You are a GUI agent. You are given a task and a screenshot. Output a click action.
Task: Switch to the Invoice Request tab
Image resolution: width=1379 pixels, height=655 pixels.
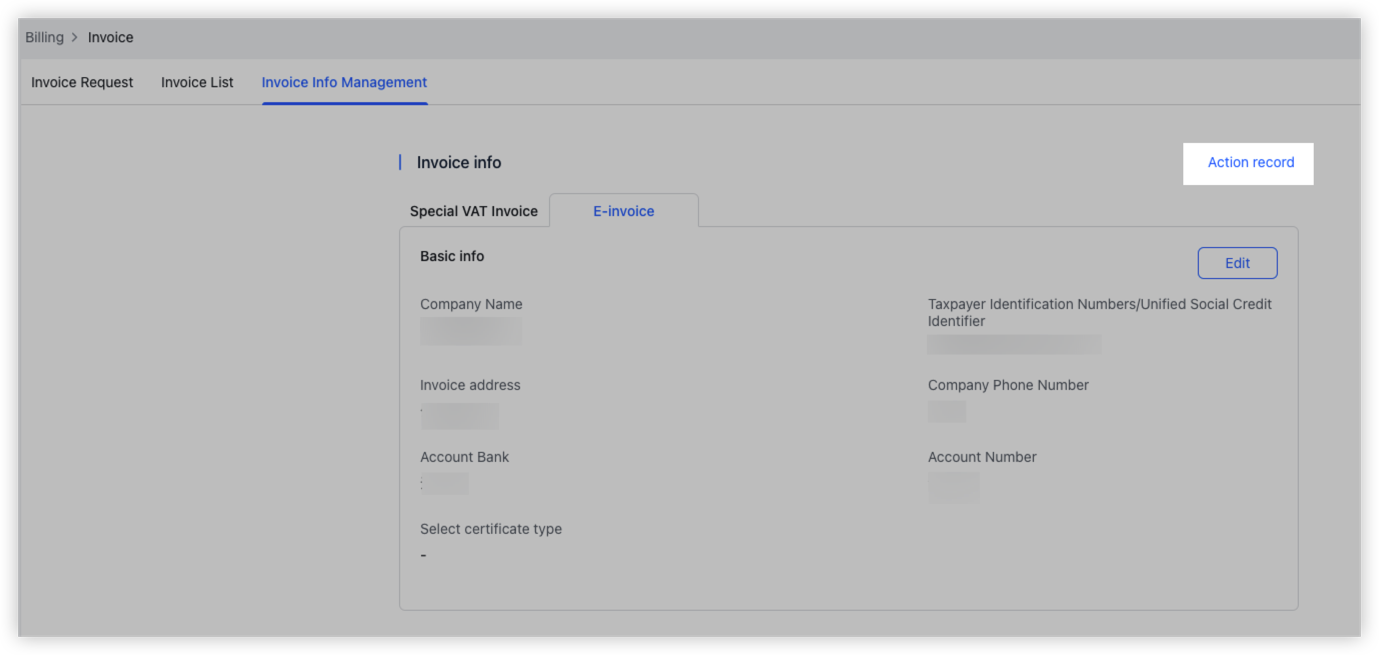click(82, 82)
